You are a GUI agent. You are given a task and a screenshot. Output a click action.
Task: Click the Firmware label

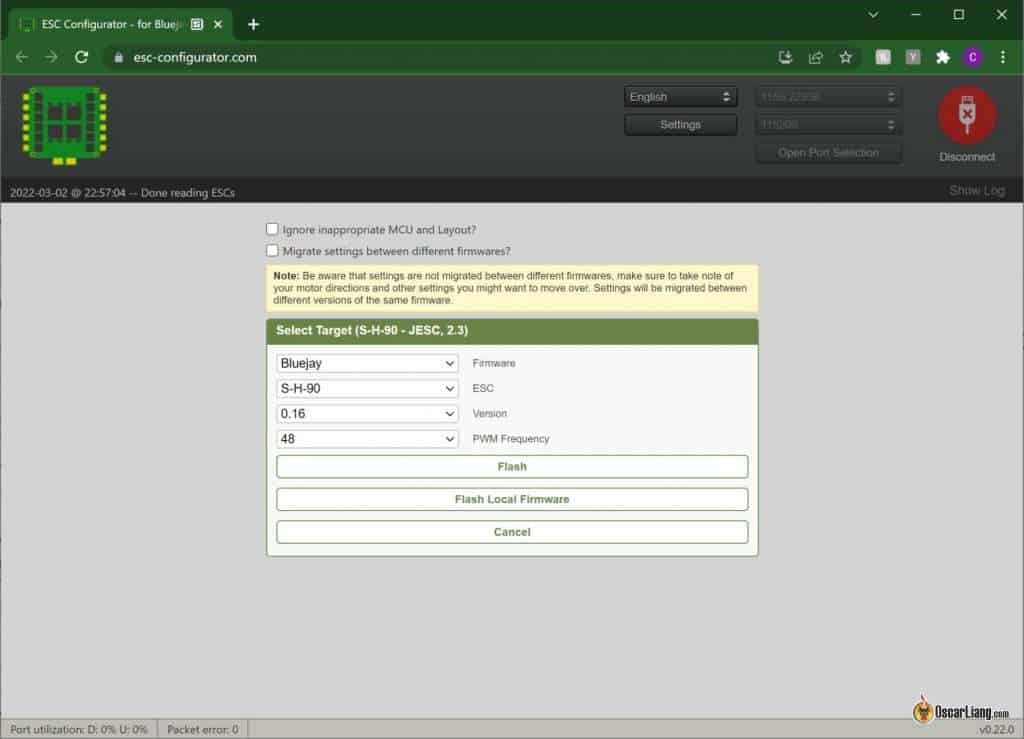pos(494,363)
